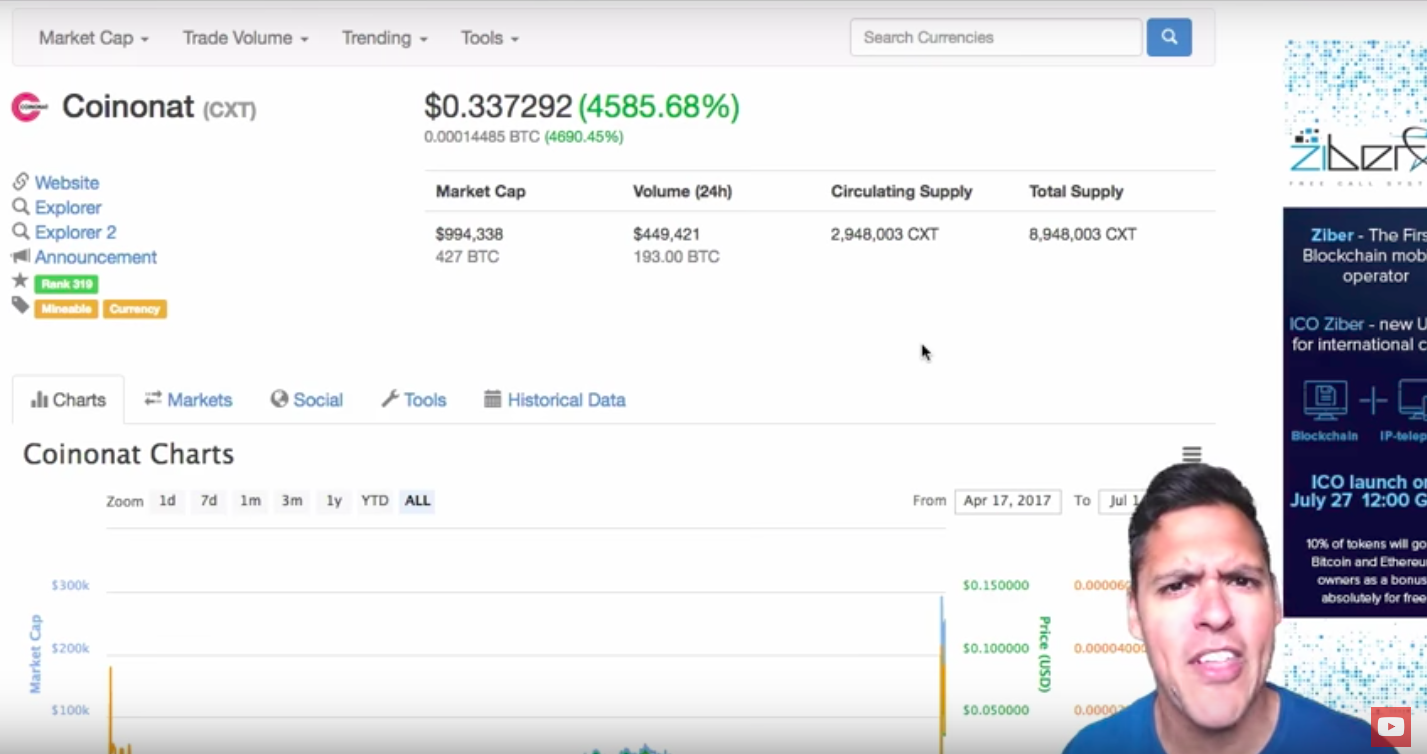The image size is (1427, 754).
Task: Click the market cap value $994,338
Action: pyautogui.click(x=469, y=234)
